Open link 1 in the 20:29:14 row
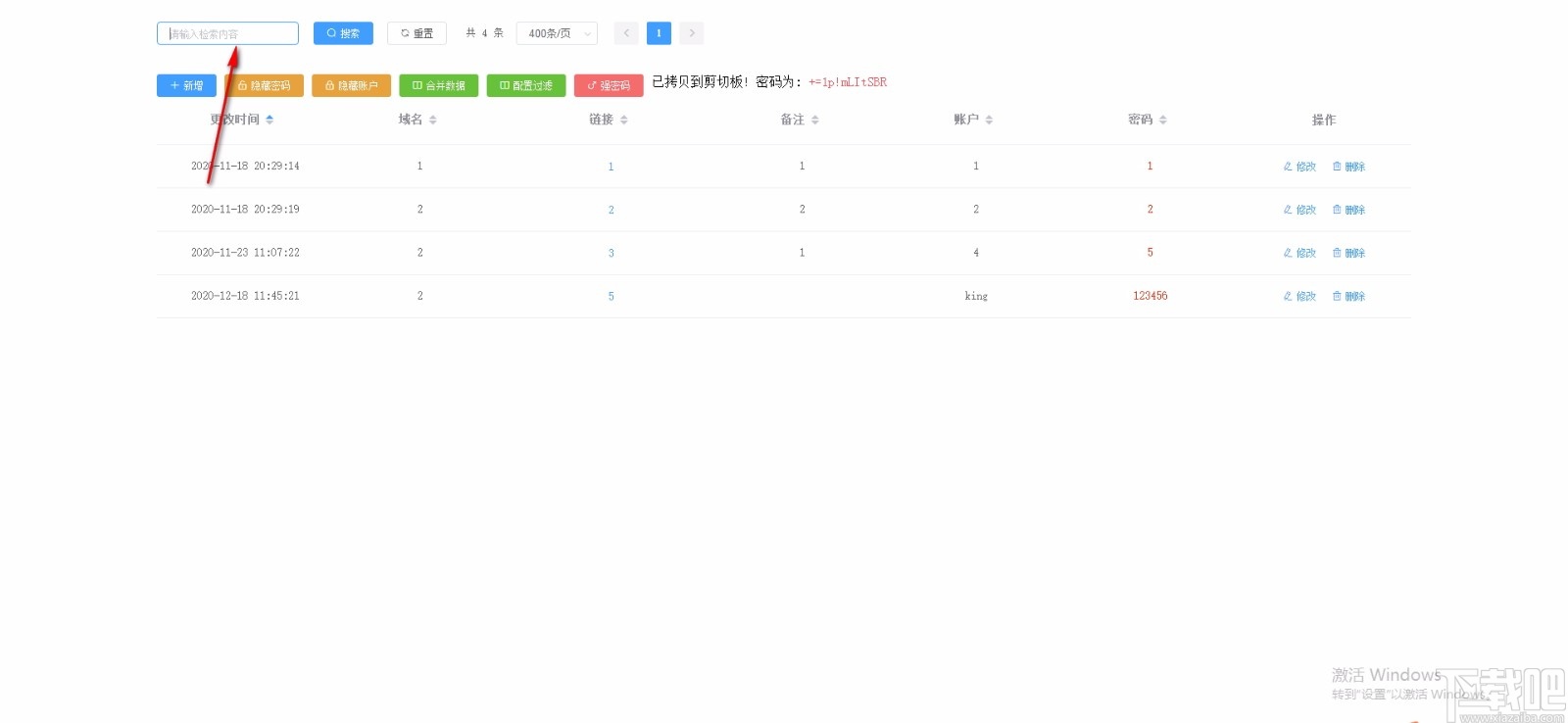Screen dimensions: 1568x723 coord(611,167)
